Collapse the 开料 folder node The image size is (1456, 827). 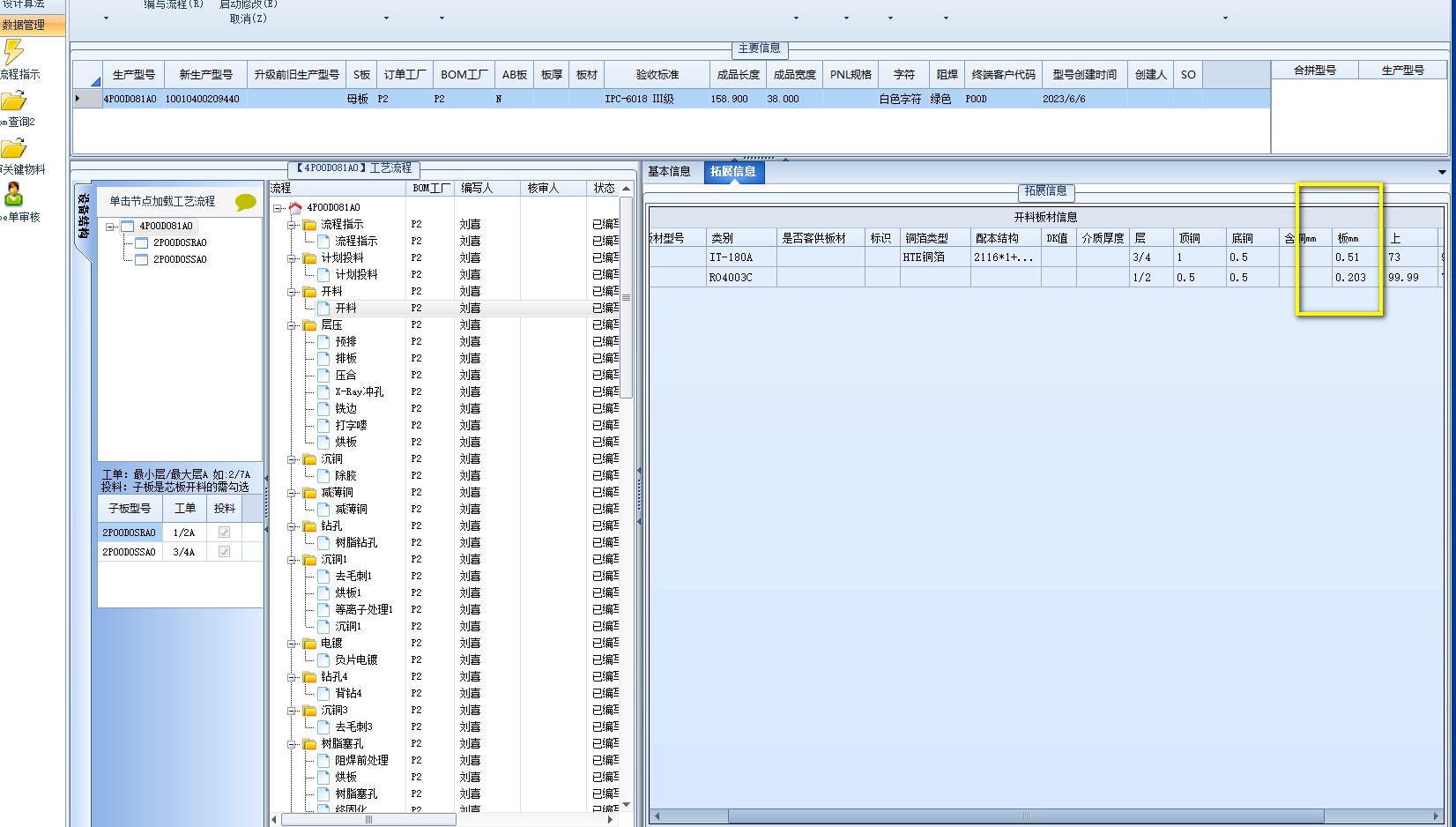(x=292, y=292)
